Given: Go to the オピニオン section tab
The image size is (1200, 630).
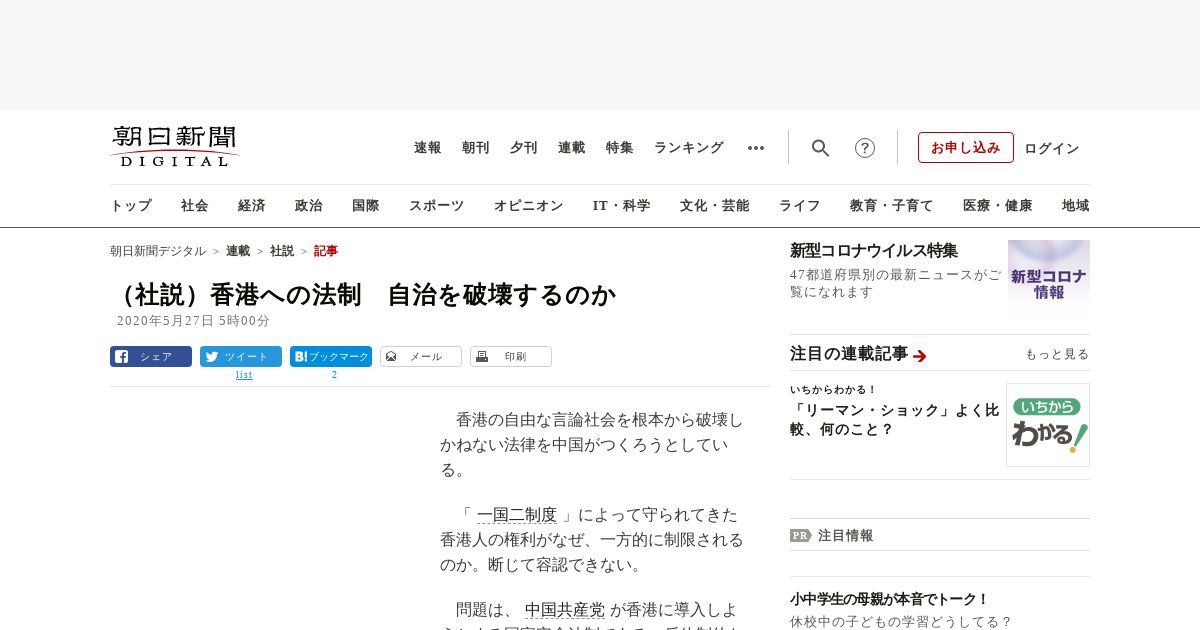Looking at the screenshot, I should (x=528, y=206).
